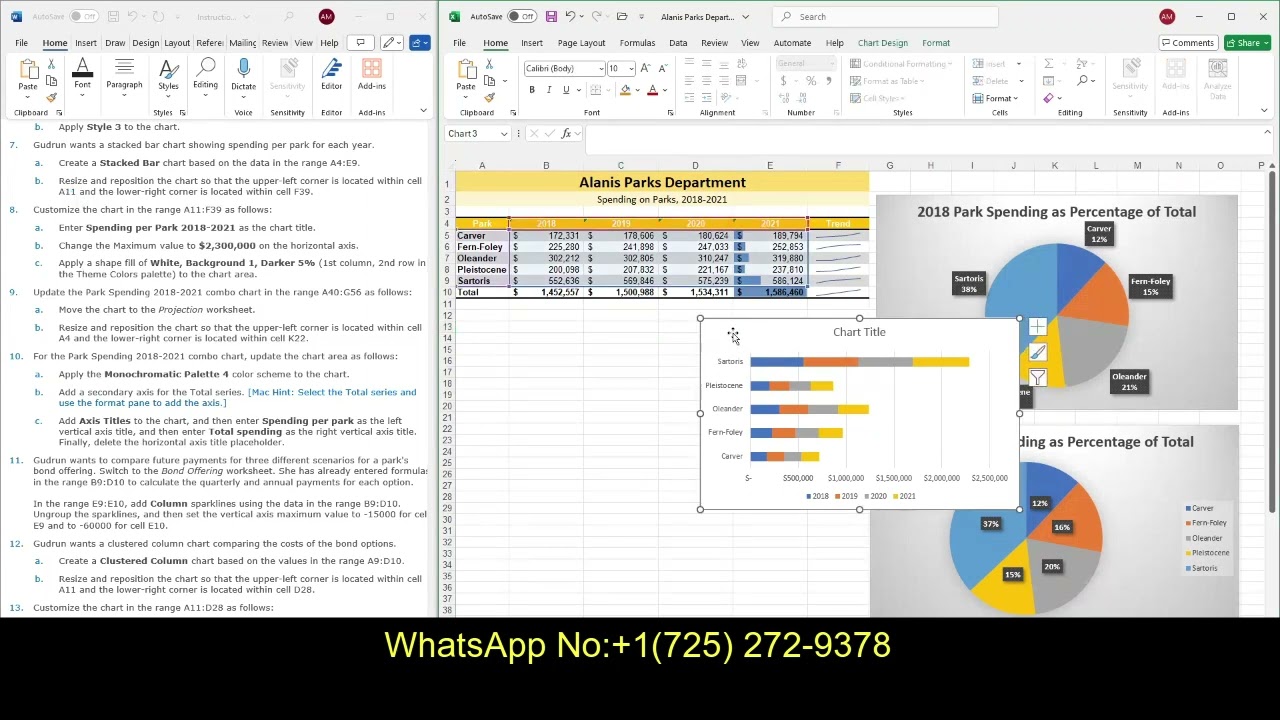Click Format Painter in Word ribbon
The width and height of the screenshot is (1280, 720).
[51, 98]
